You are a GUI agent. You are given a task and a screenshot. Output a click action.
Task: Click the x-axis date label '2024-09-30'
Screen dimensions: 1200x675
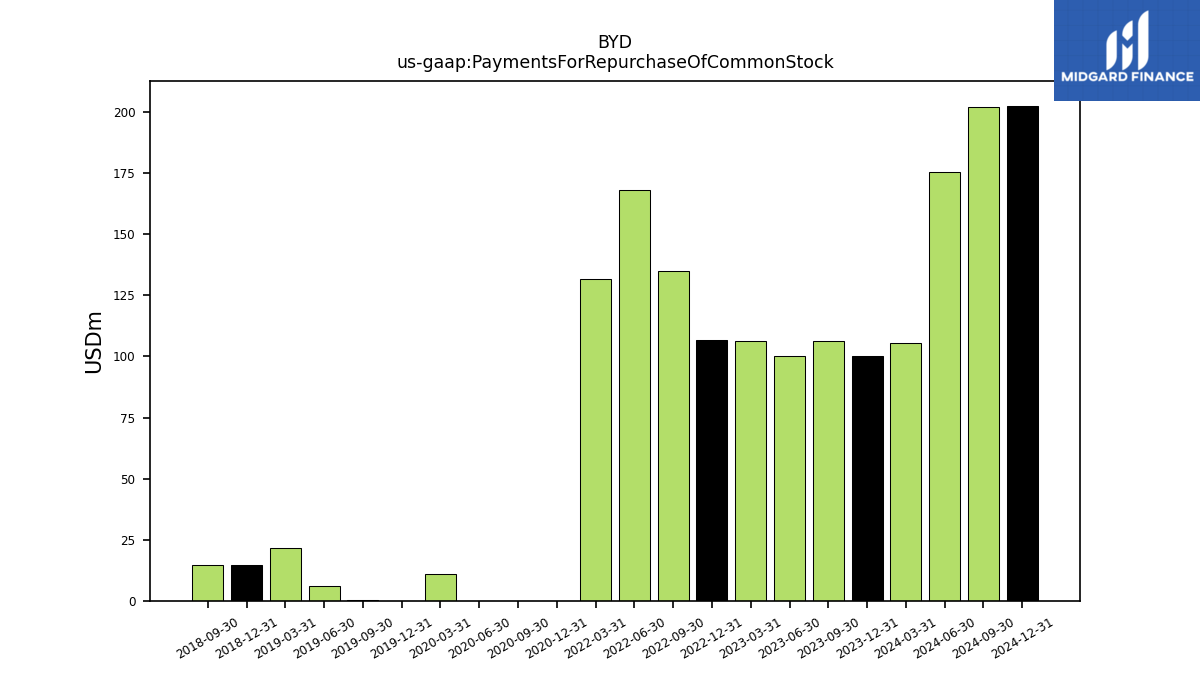pyautogui.click(x=983, y=638)
